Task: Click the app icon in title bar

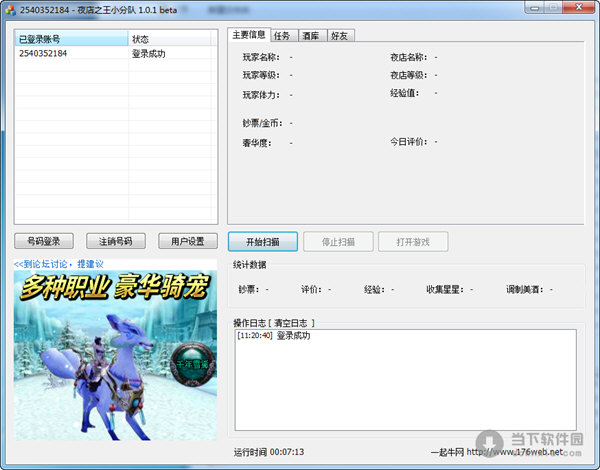Action: (11, 10)
